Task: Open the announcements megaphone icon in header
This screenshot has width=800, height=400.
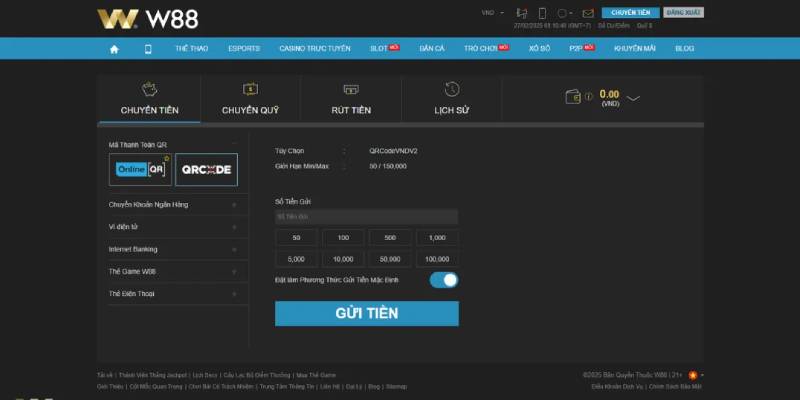Action: (x=522, y=13)
